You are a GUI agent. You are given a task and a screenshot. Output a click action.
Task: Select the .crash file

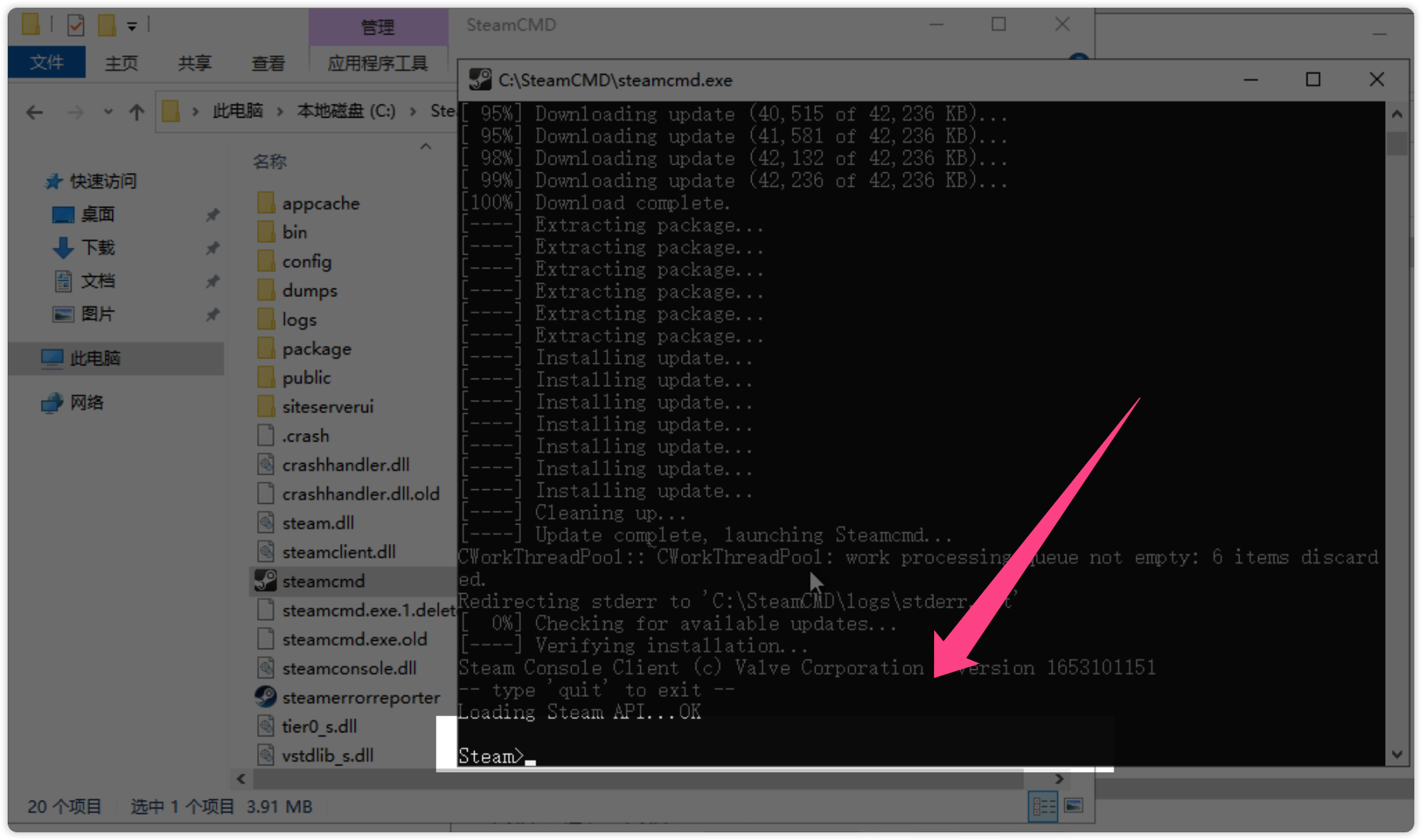tap(305, 436)
